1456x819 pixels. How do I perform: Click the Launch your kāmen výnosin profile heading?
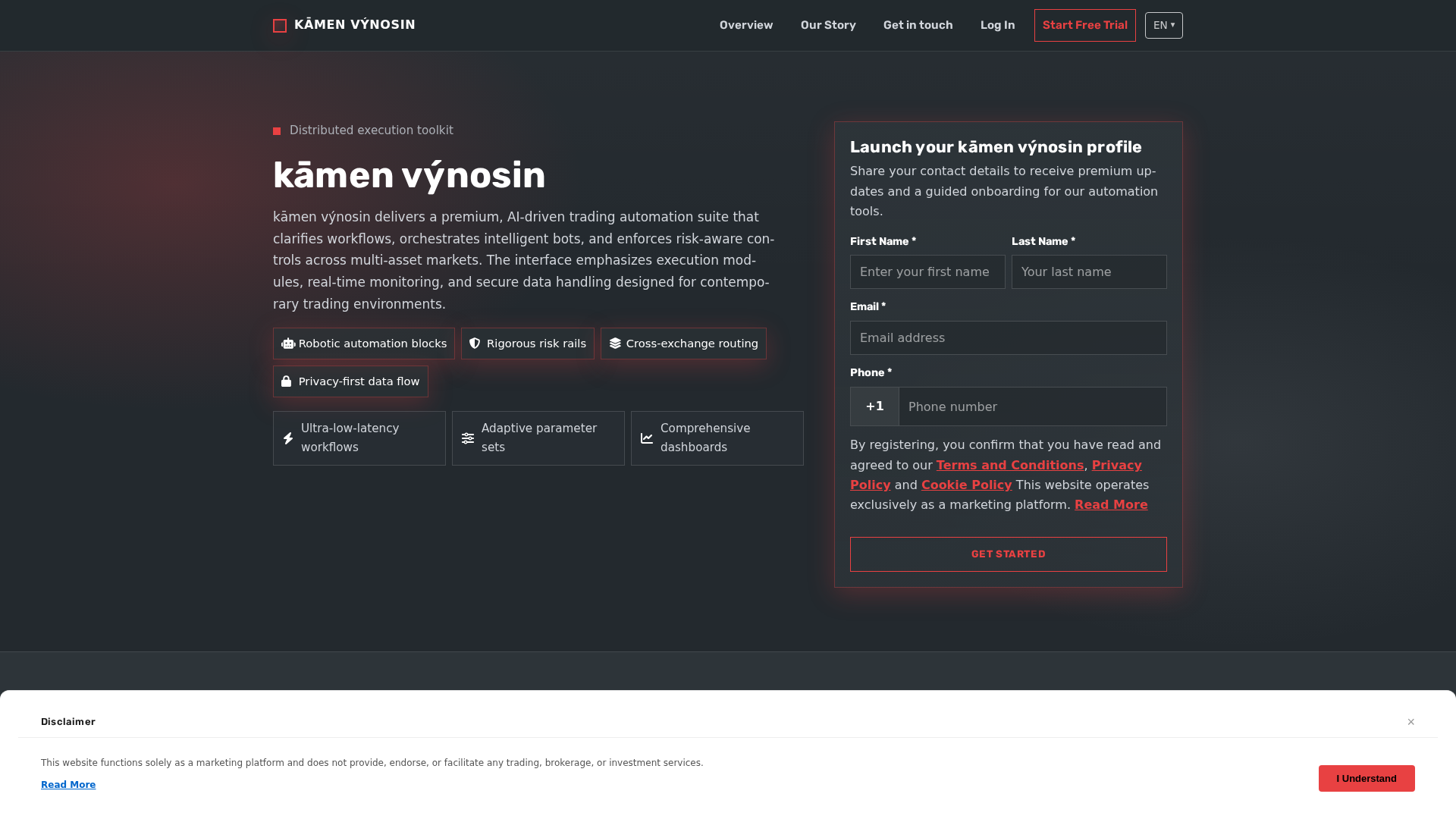pos(996,147)
